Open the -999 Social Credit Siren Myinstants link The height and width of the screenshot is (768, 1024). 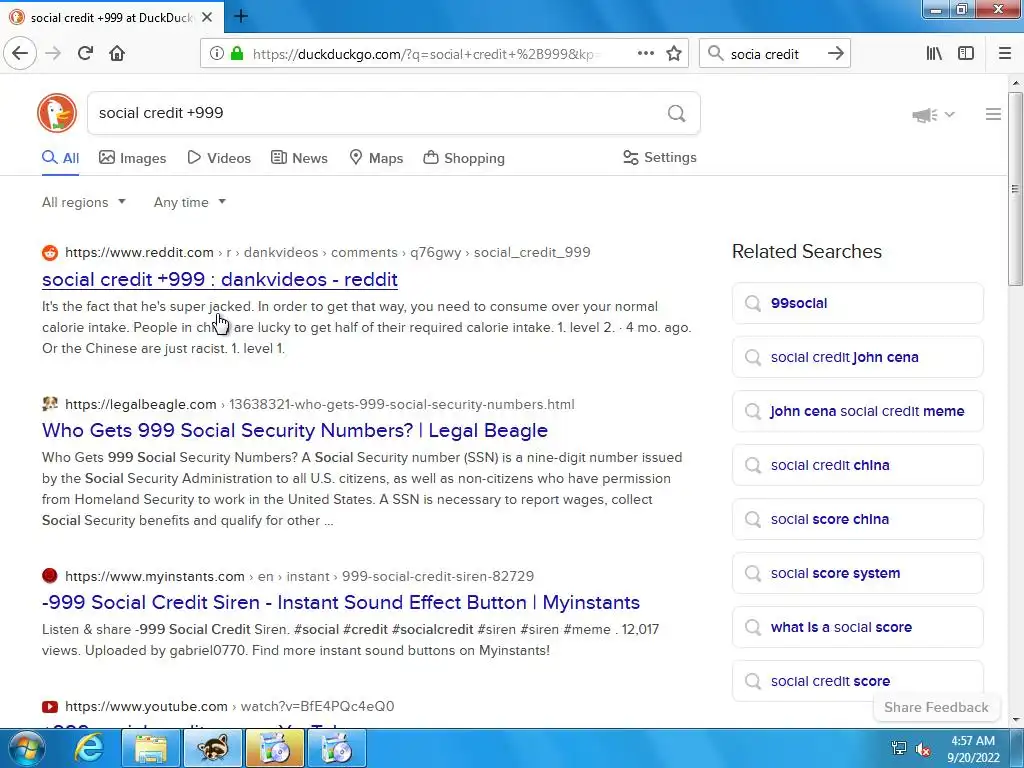point(341,602)
